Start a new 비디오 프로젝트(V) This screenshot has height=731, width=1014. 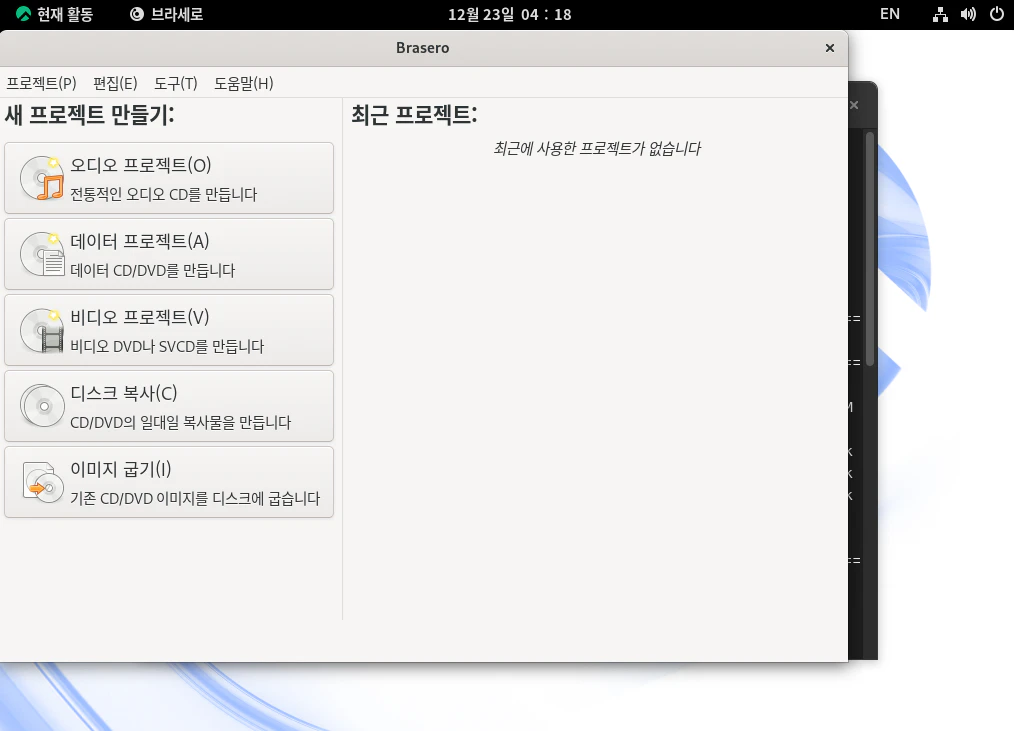169,330
